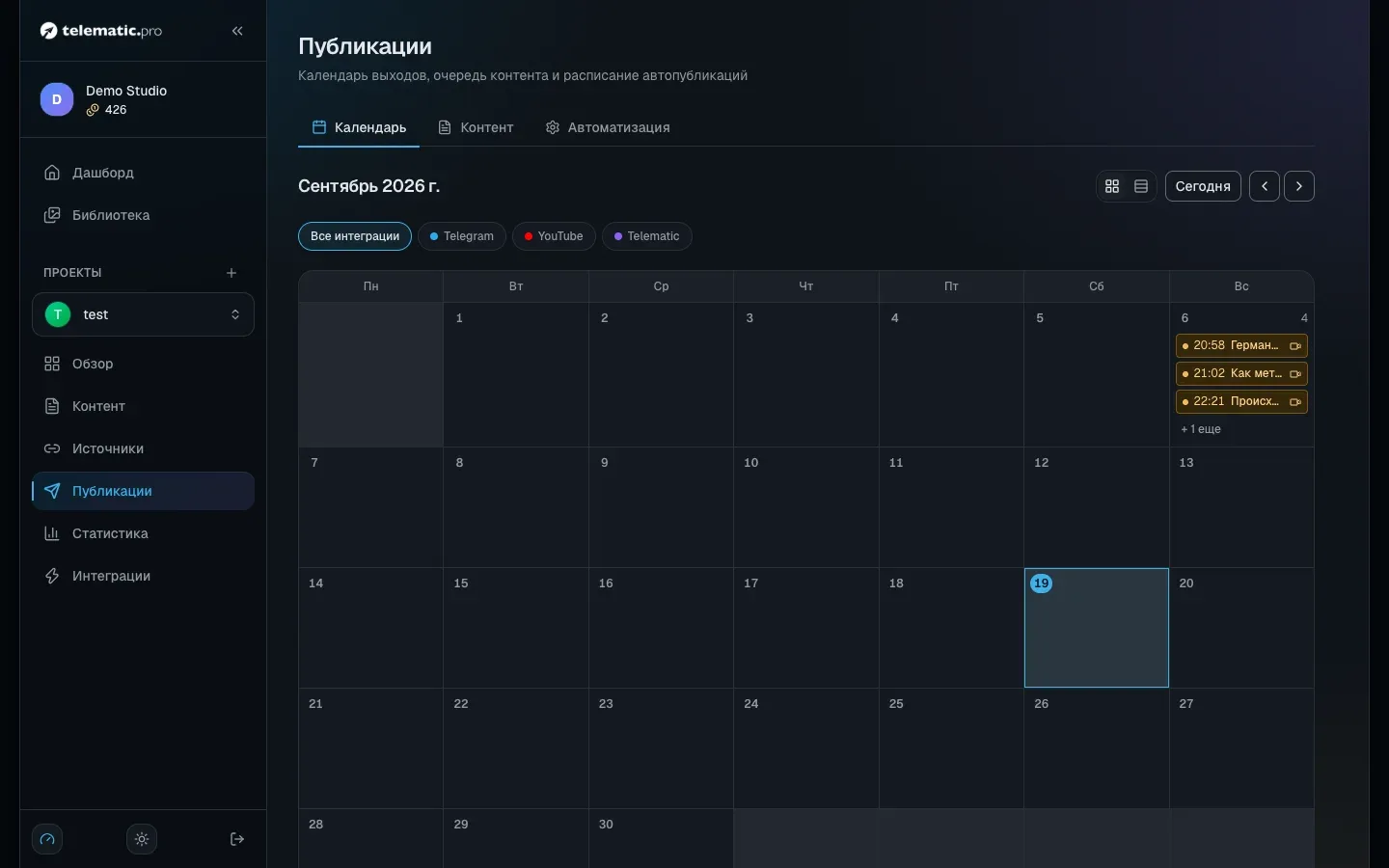
Task: Switch to the Автоматизация tab
Action: (x=608, y=127)
